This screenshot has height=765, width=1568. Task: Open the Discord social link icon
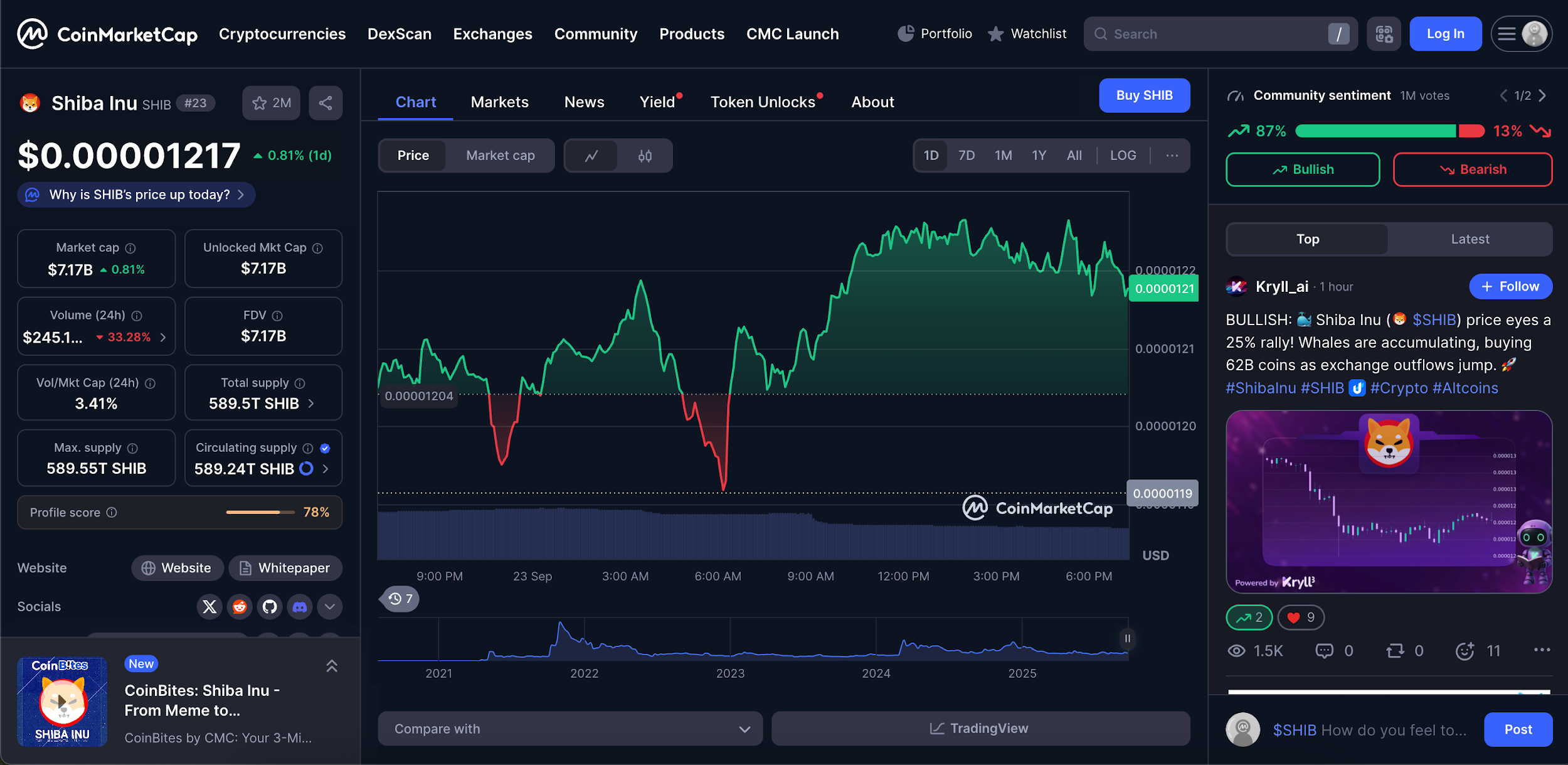tap(300, 607)
